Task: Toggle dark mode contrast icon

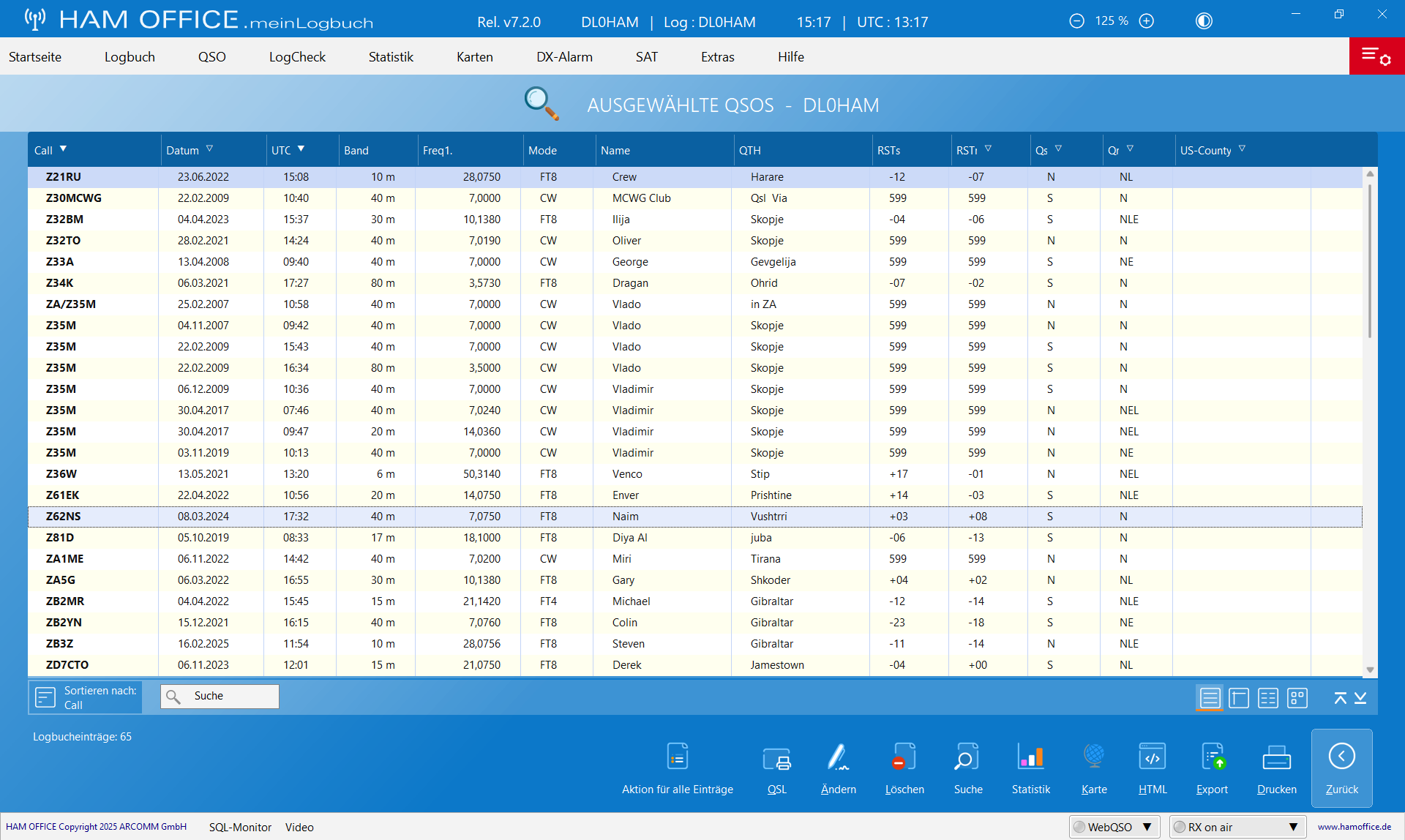Action: point(1204,21)
